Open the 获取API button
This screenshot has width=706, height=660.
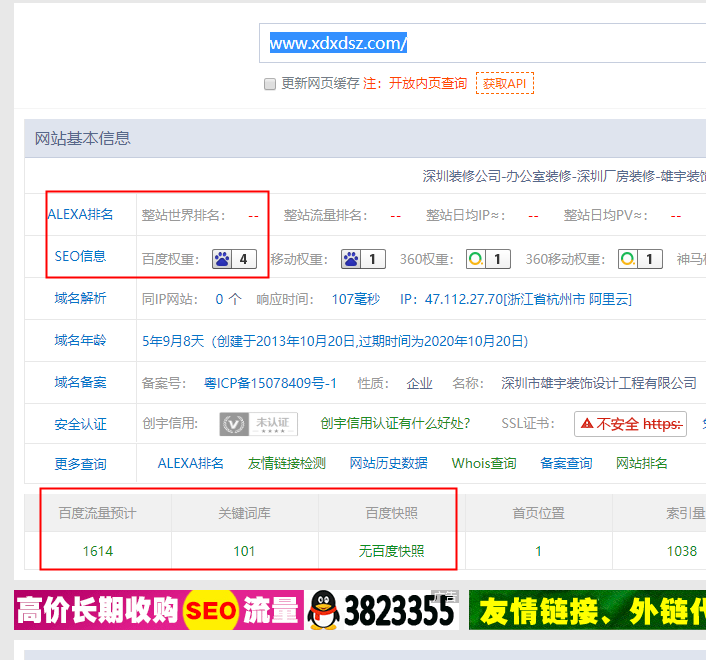click(504, 83)
